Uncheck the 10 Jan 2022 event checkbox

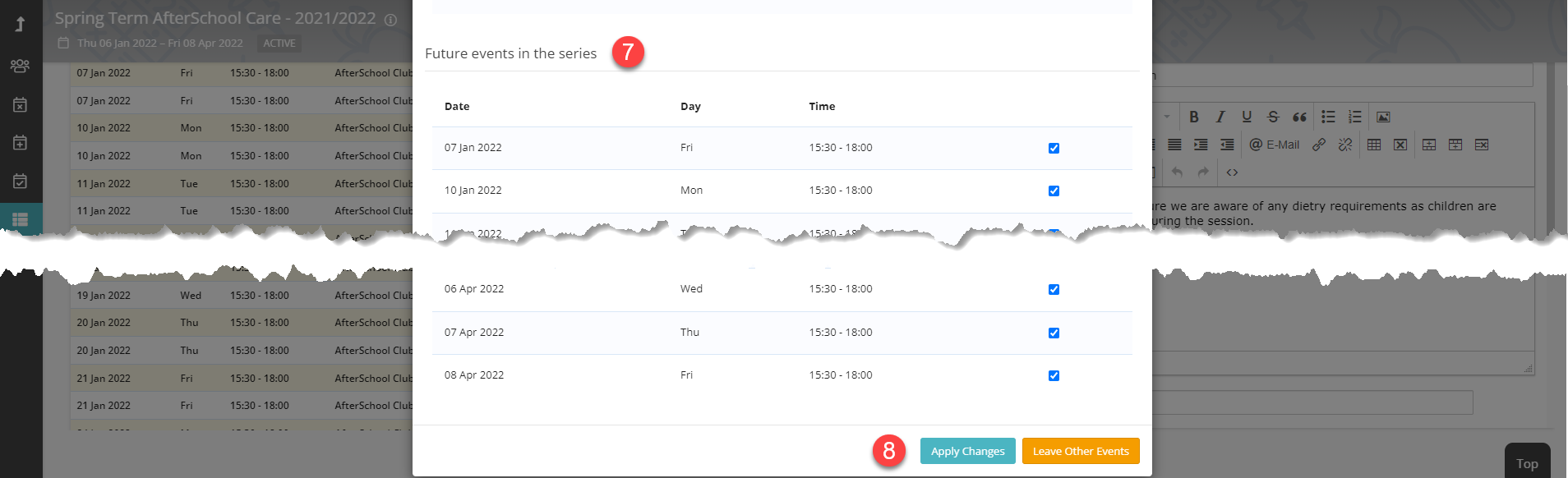pyautogui.click(x=1054, y=191)
